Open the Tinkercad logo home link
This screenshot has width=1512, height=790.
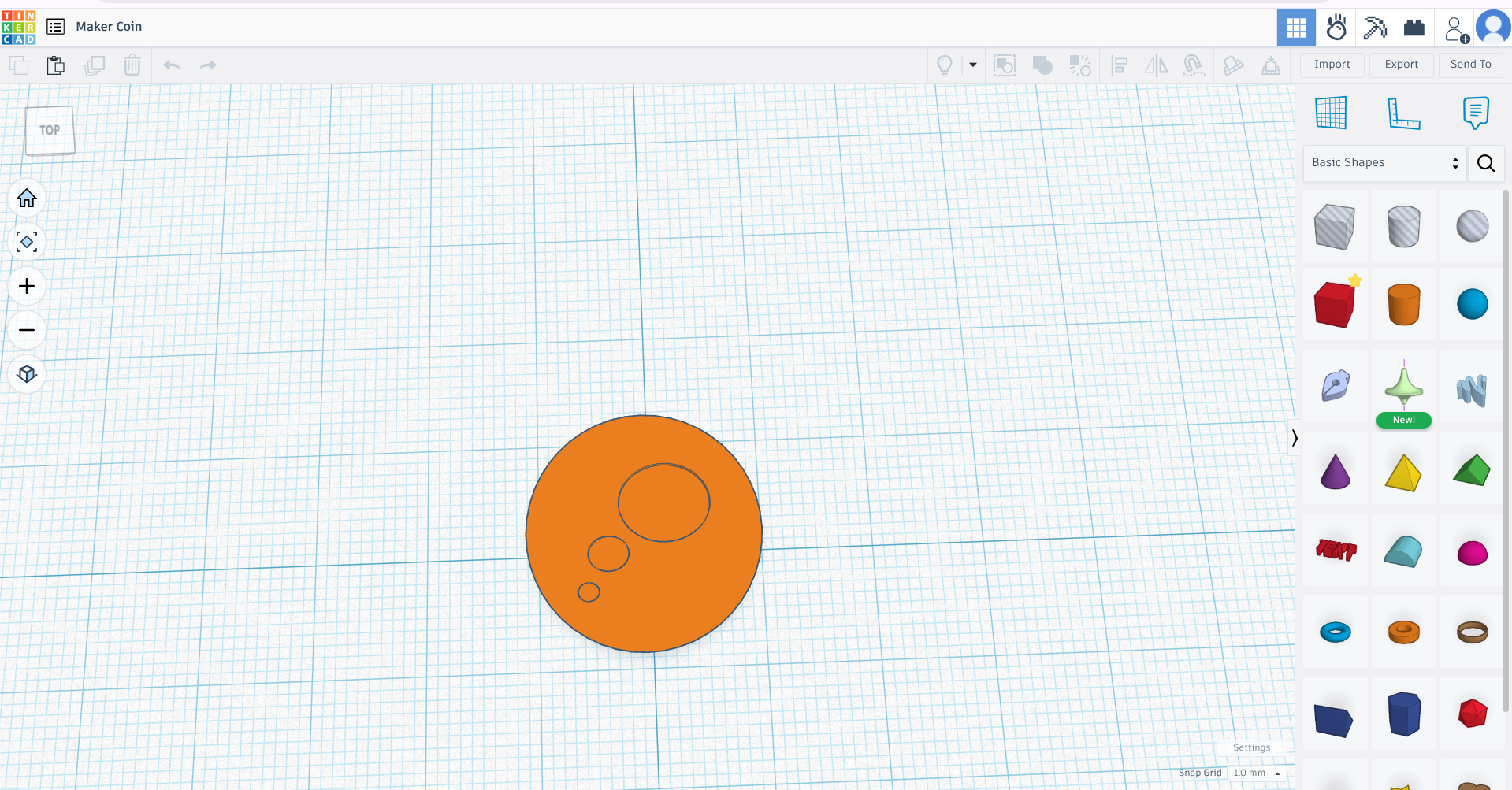click(19, 28)
